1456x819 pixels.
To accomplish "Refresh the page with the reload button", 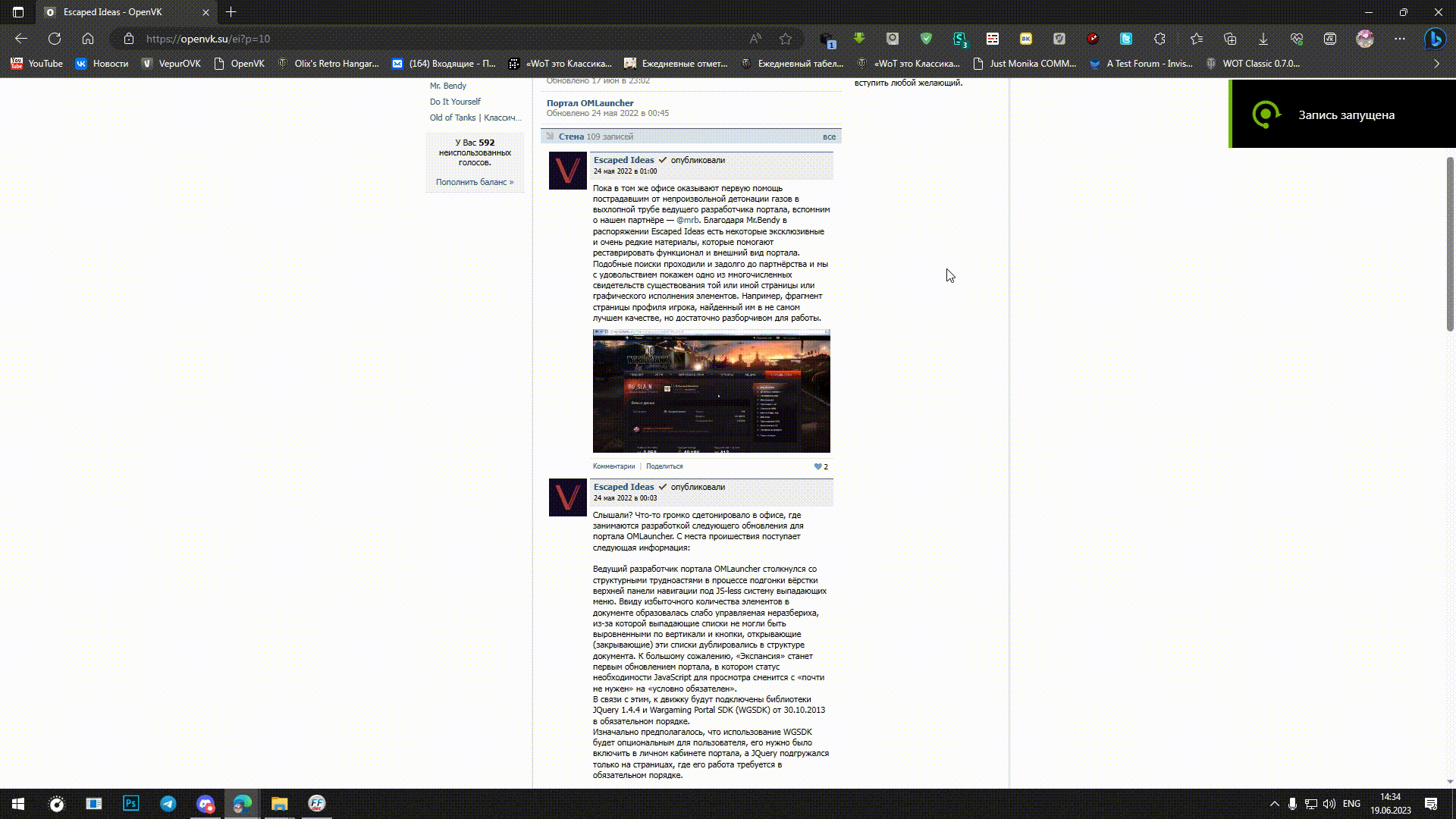I will (x=55, y=39).
